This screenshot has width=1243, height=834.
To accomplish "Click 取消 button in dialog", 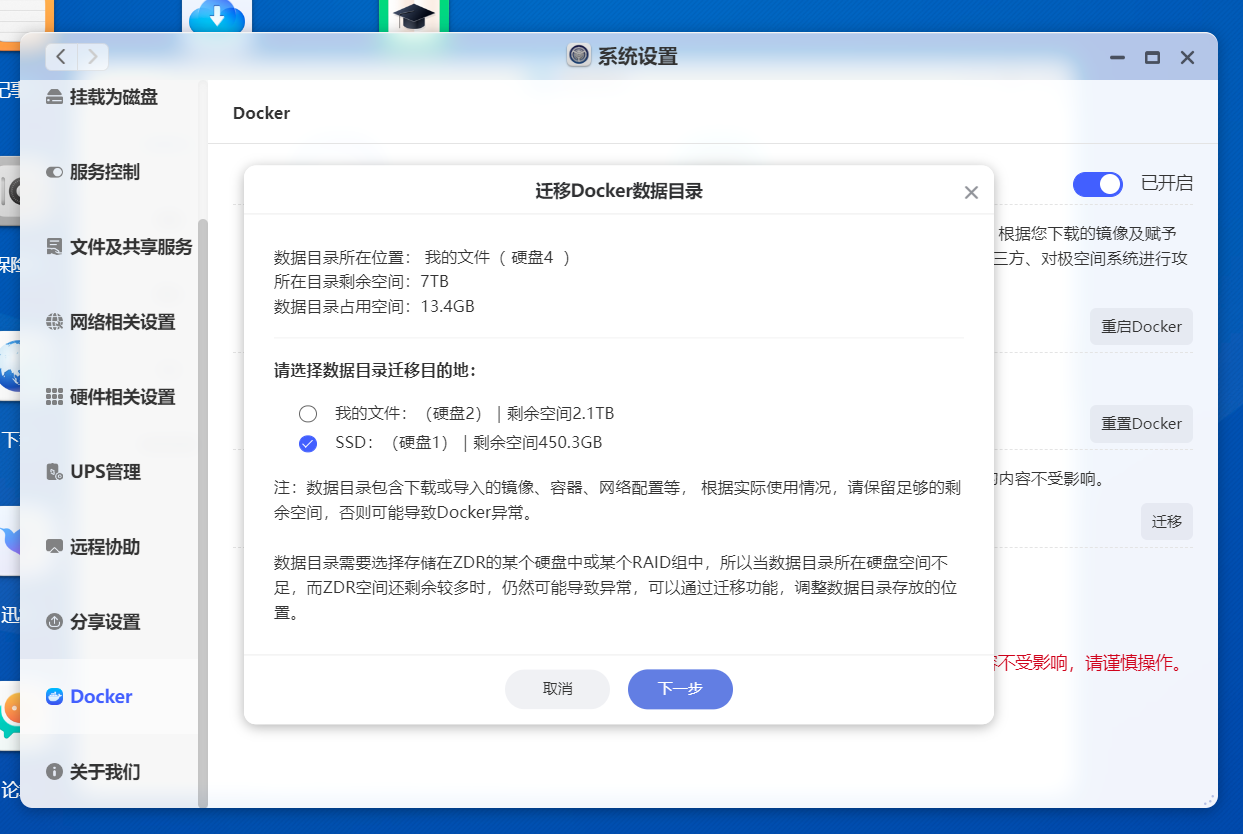I will point(558,689).
